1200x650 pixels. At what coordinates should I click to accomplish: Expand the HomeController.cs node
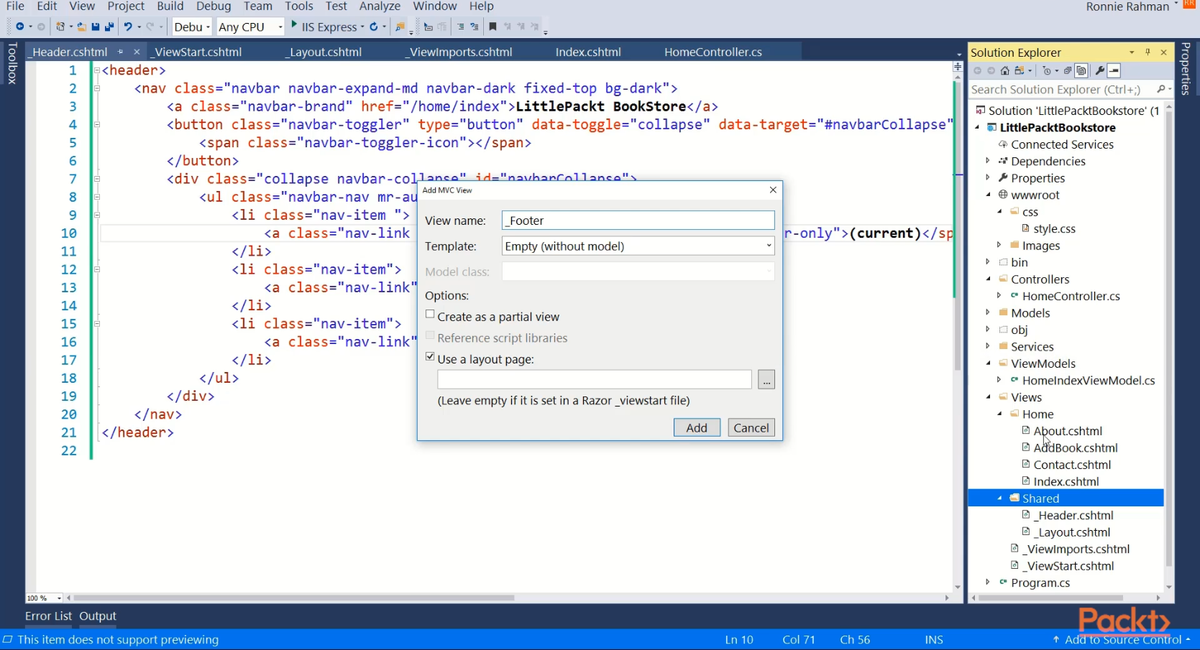[x=1000, y=296]
